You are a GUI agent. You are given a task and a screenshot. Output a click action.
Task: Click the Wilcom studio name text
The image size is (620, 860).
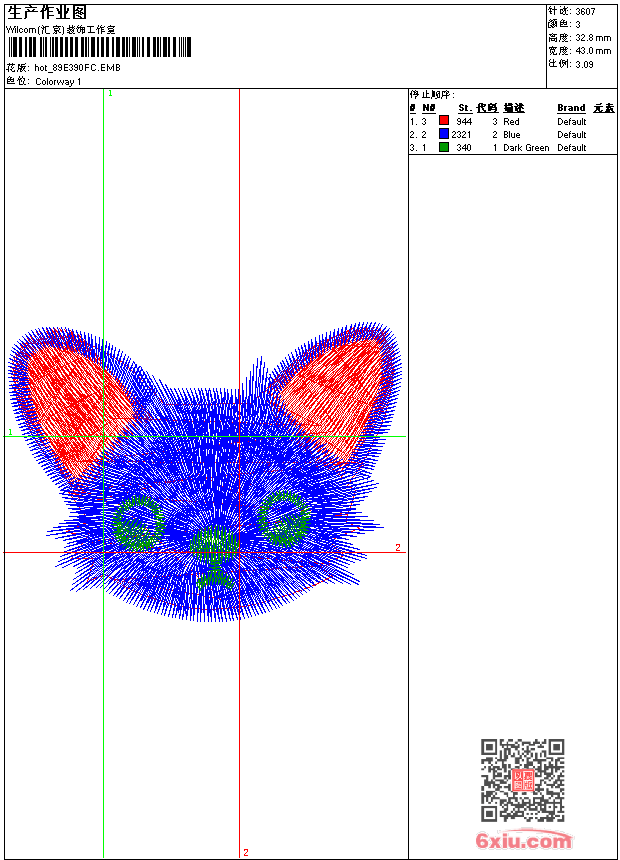[61, 30]
